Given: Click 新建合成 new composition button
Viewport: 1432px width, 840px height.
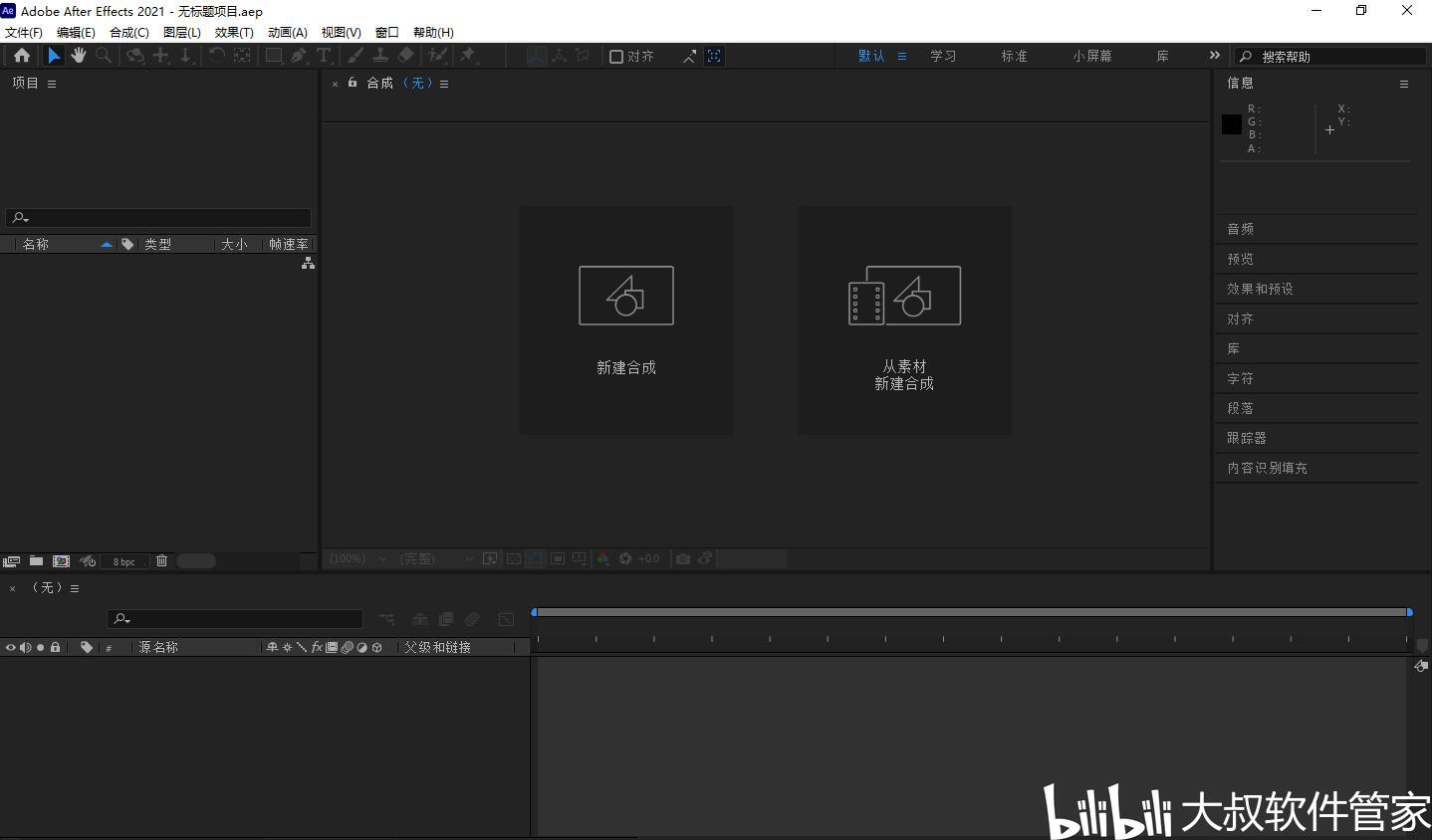Looking at the screenshot, I should click(626, 320).
